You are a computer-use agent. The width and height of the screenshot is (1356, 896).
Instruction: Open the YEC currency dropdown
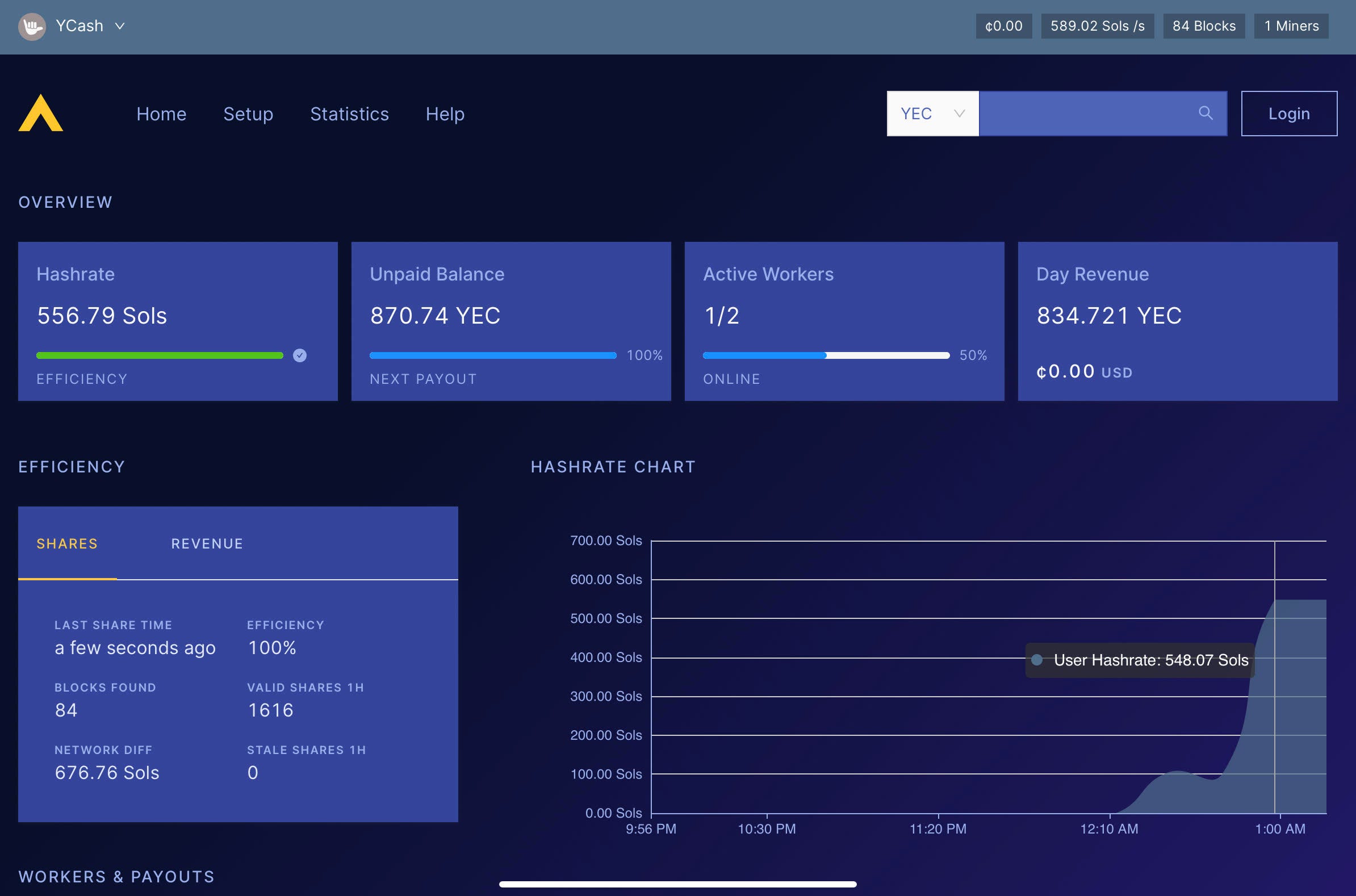(x=932, y=114)
